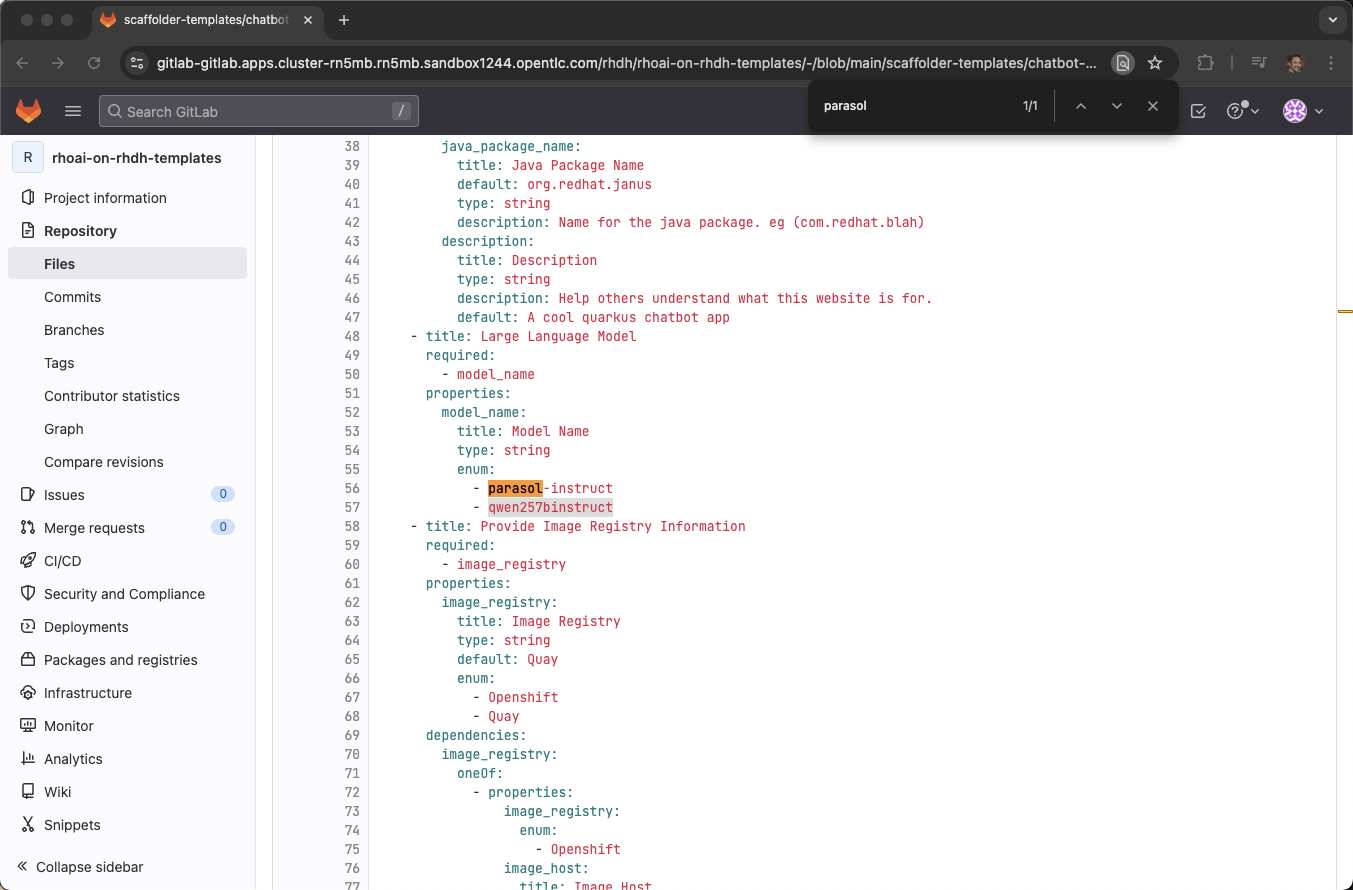Open rhoai-on-rhdh-templates project link
The height and width of the screenshot is (890, 1353).
(136, 158)
